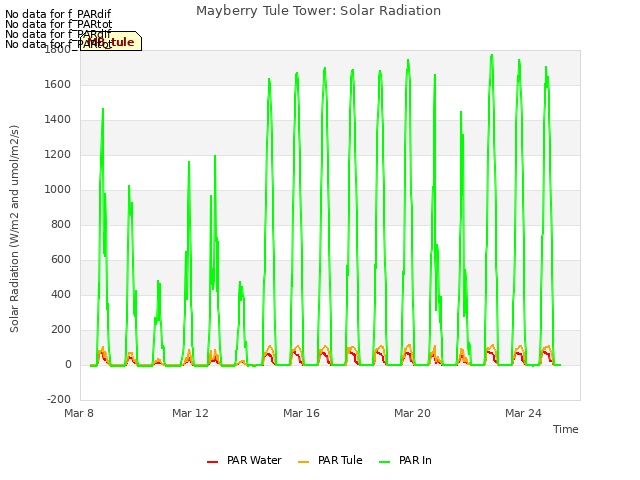Click the red PAR Water legend swatch
640x480 pixels.
(212, 462)
